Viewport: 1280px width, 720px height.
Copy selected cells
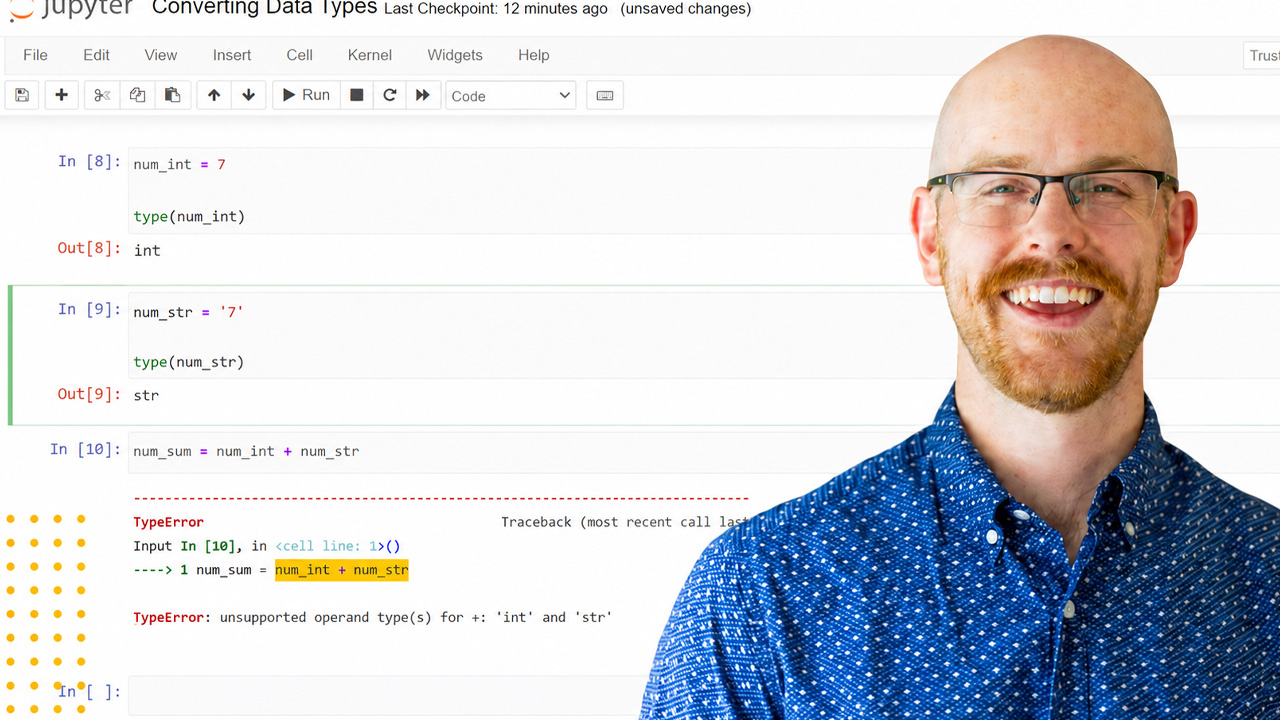(137, 95)
